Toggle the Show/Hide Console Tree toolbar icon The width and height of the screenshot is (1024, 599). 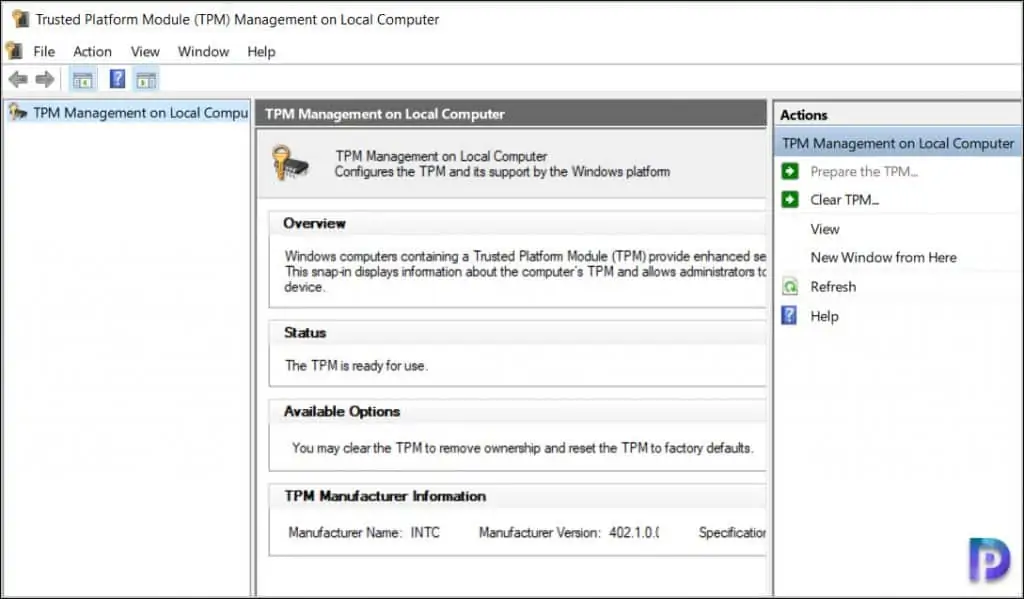pos(82,80)
